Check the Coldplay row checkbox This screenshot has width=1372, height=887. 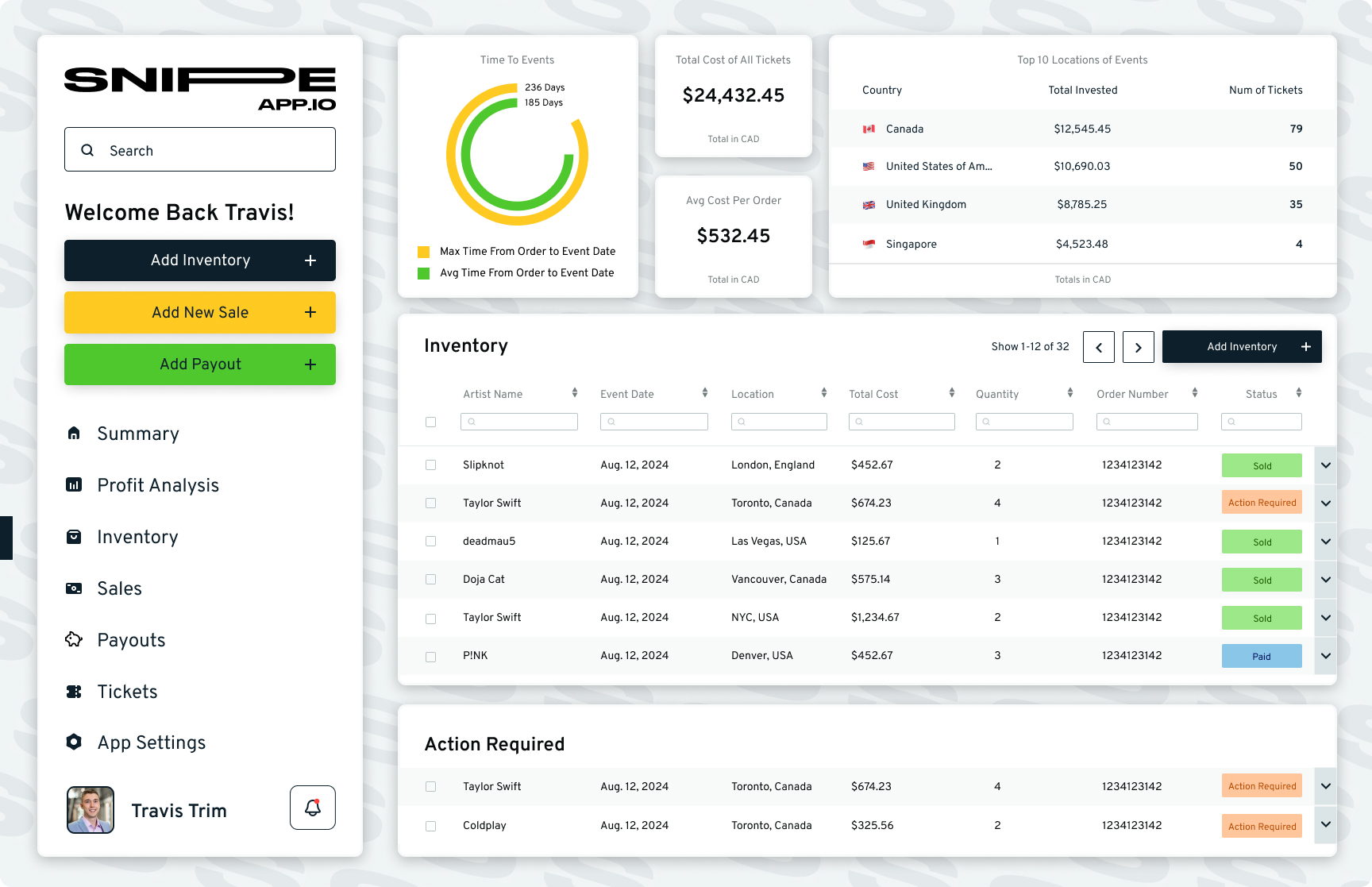click(430, 826)
